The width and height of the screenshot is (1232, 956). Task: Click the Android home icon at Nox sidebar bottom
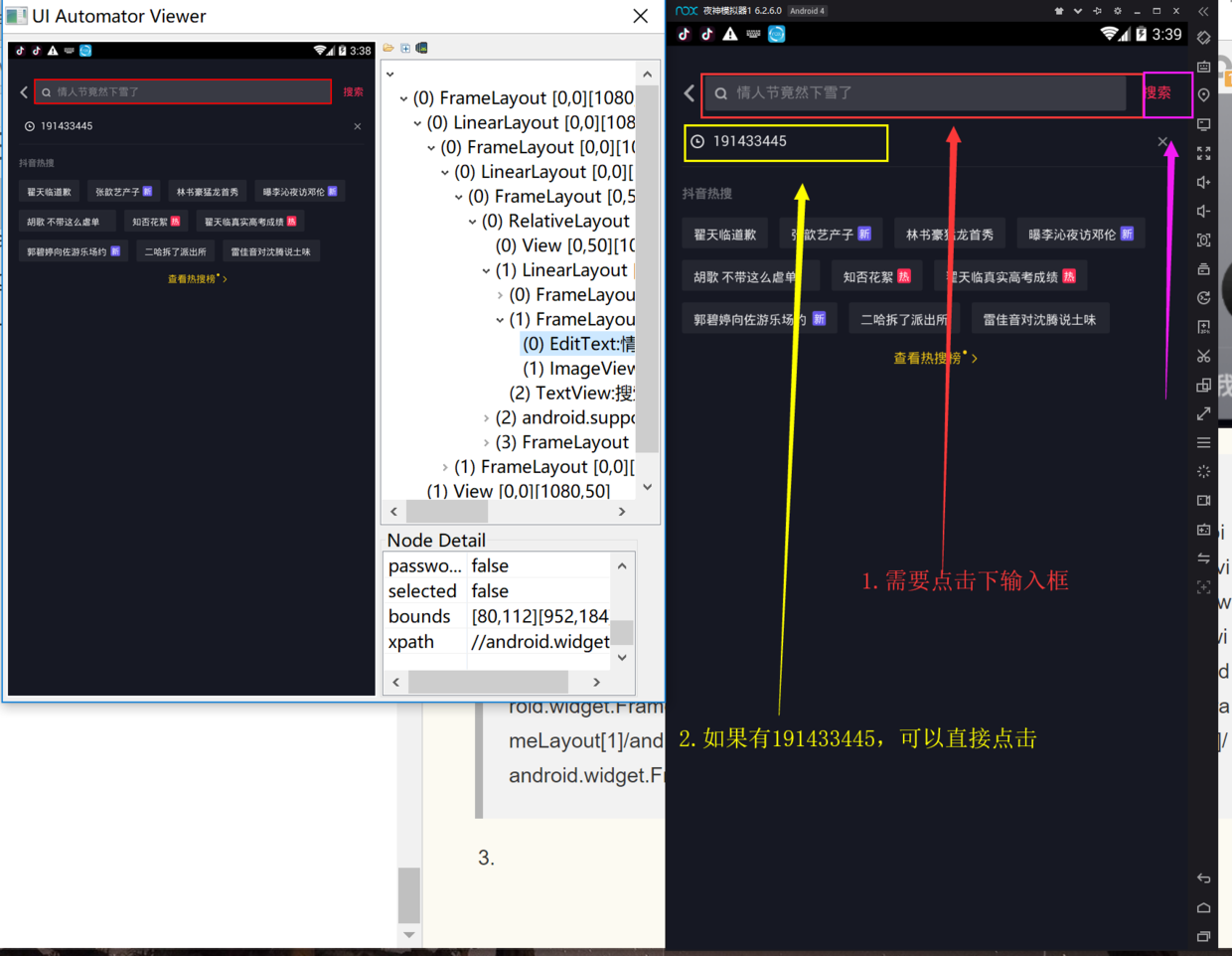pyautogui.click(x=1203, y=907)
